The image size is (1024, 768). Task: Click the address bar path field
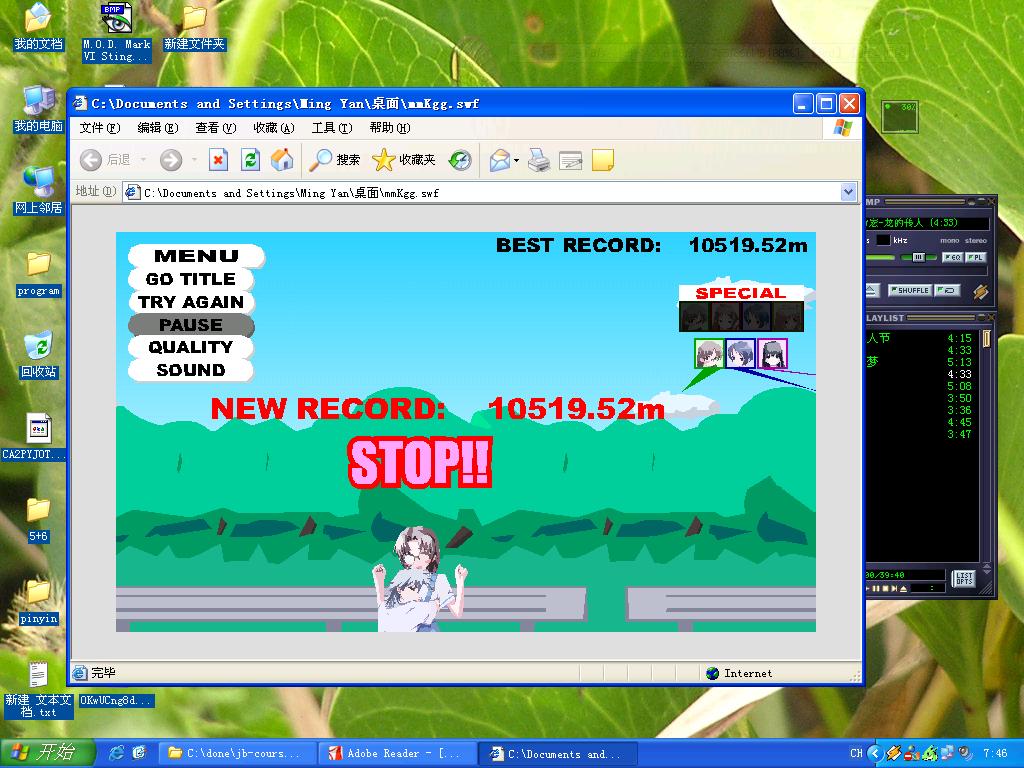pos(482,193)
